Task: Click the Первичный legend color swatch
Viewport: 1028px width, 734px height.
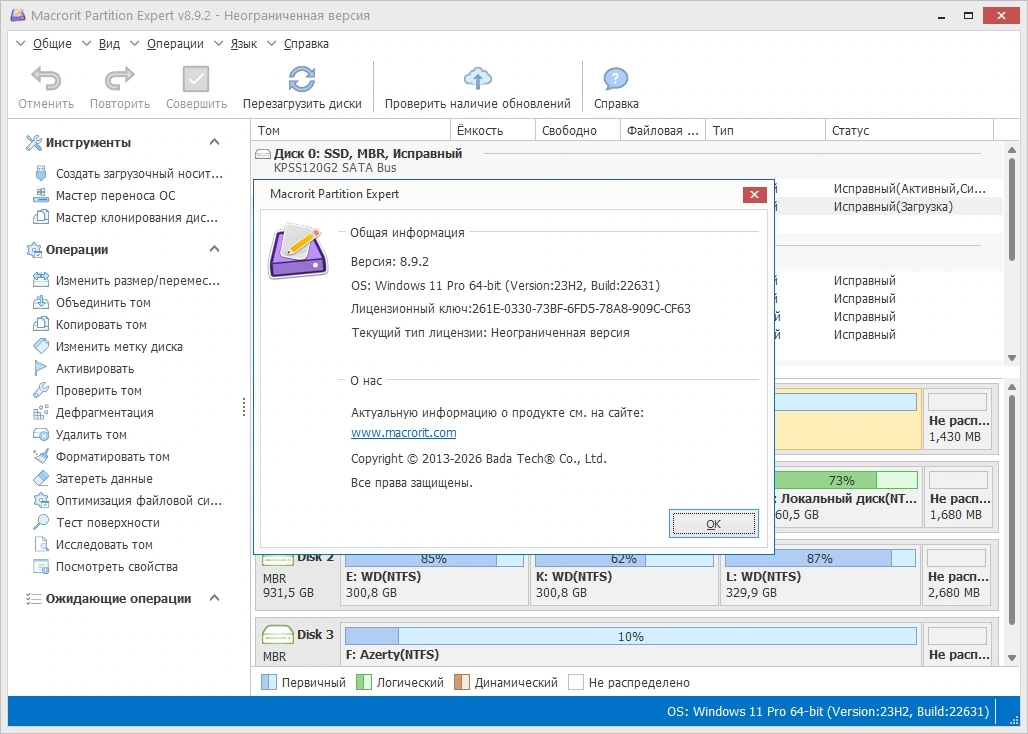Action: [x=269, y=682]
